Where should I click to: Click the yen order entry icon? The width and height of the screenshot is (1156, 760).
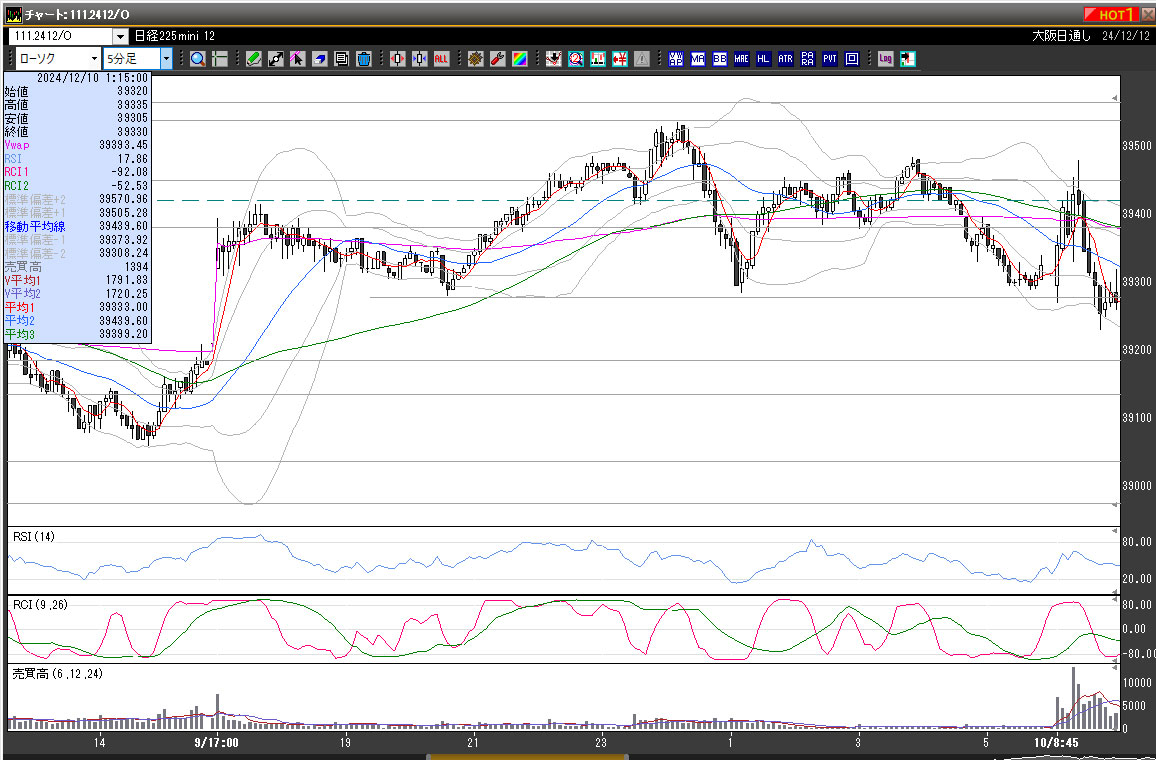click(x=620, y=59)
